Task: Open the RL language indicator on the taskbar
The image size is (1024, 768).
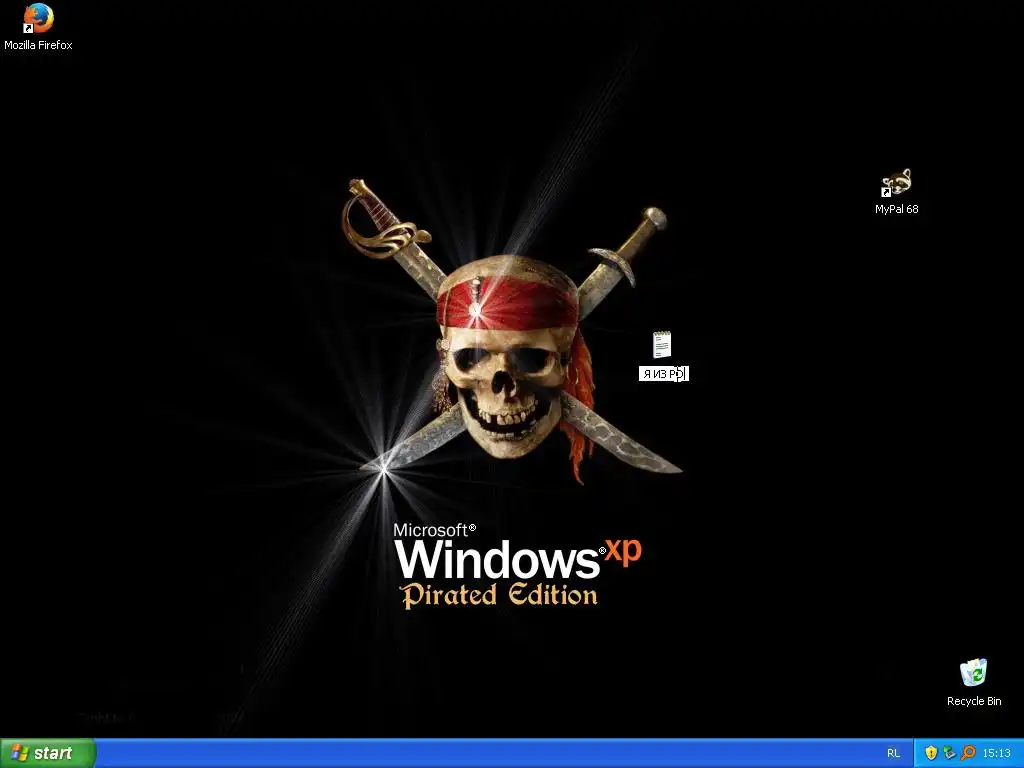Action: coord(893,754)
